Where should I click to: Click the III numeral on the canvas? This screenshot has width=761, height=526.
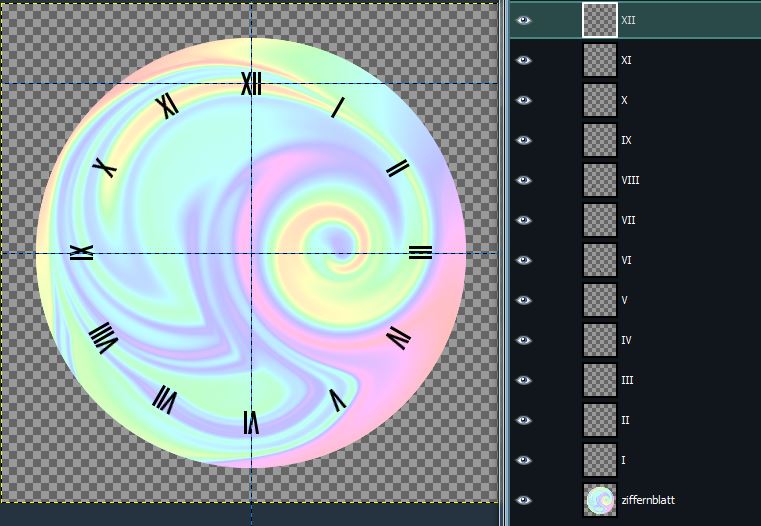point(420,252)
